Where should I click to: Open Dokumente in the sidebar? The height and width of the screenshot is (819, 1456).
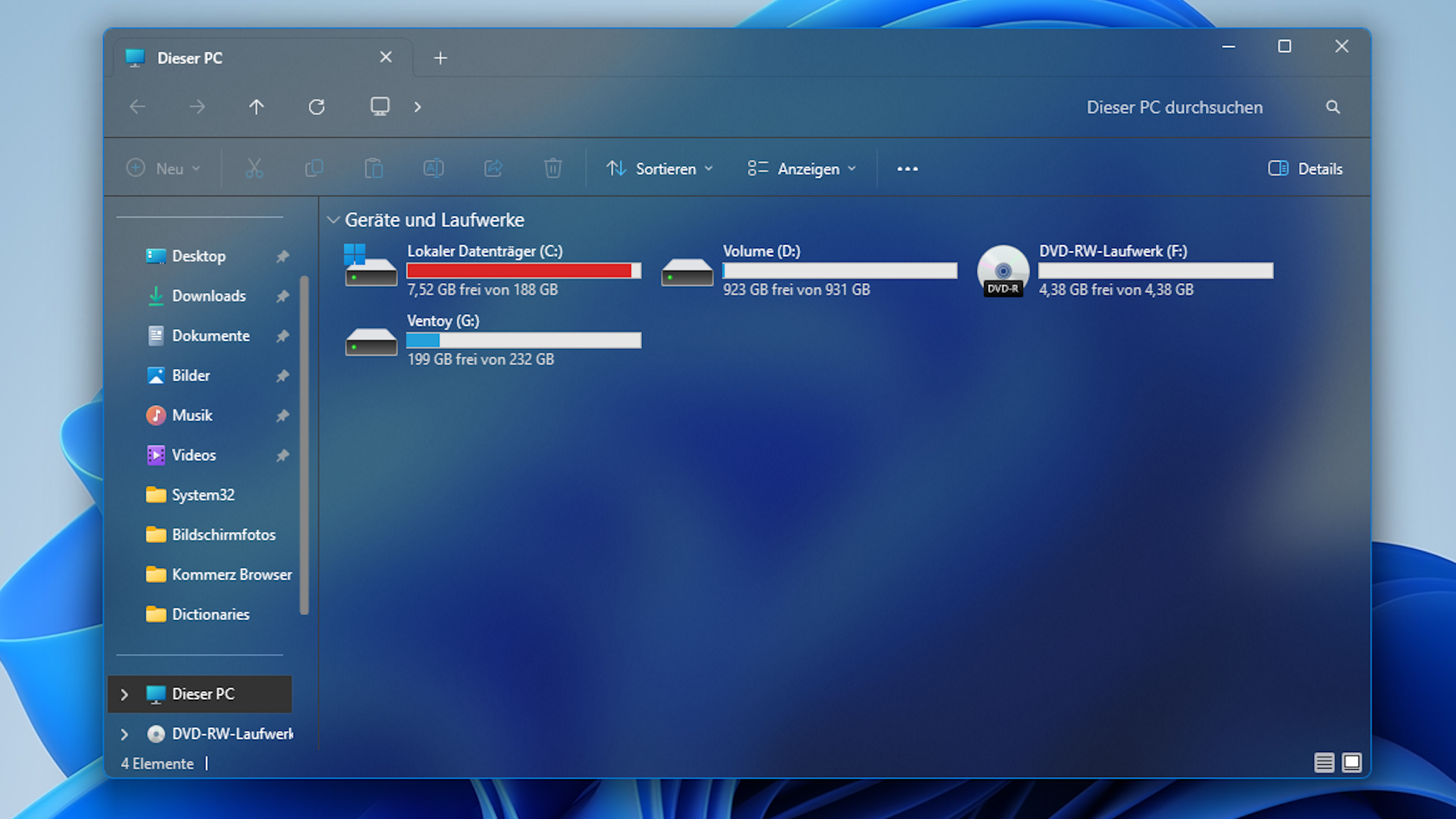(210, 336)
